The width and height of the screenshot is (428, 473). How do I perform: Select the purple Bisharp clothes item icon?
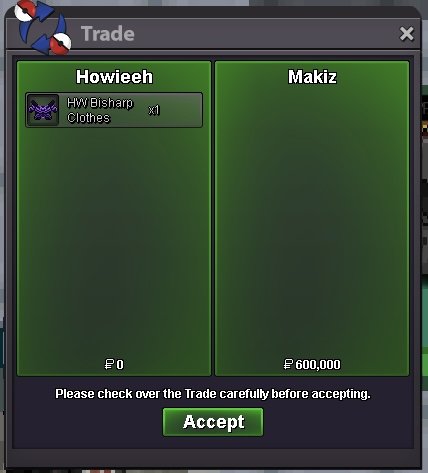point(43,110)
